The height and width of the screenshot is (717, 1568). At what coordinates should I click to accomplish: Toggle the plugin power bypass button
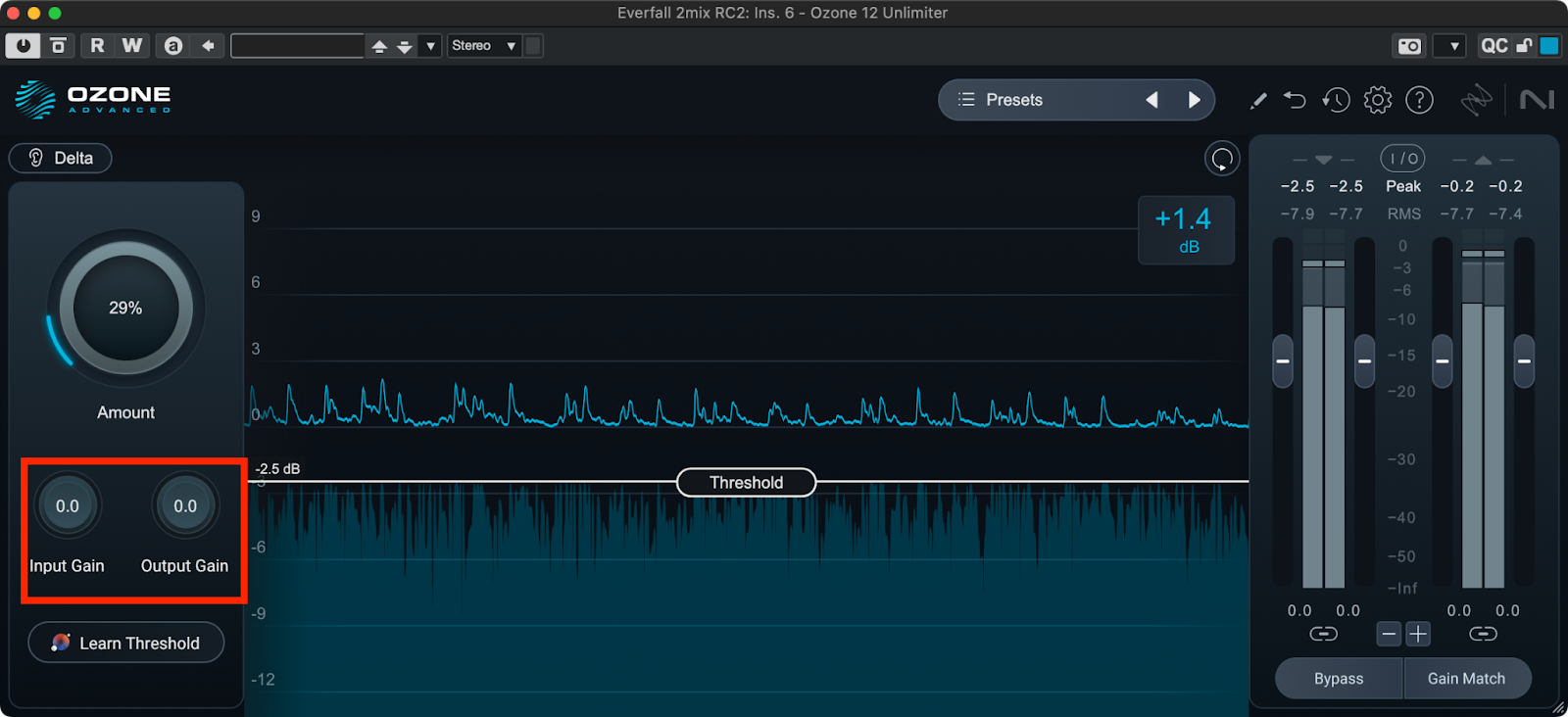[x=23, y=46]
